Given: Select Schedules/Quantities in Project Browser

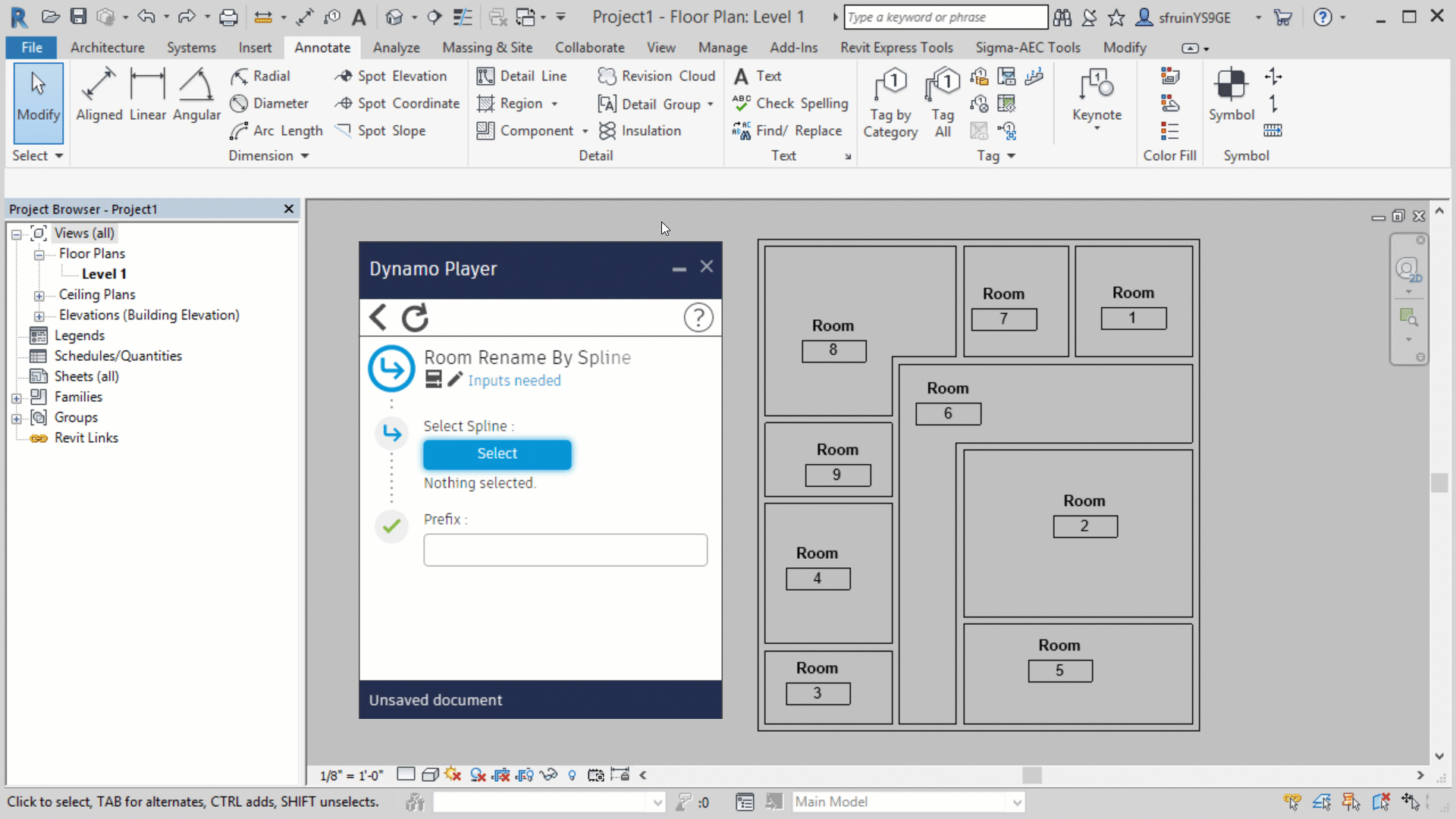Looking at the screenshot, I should tap(118, 356).
